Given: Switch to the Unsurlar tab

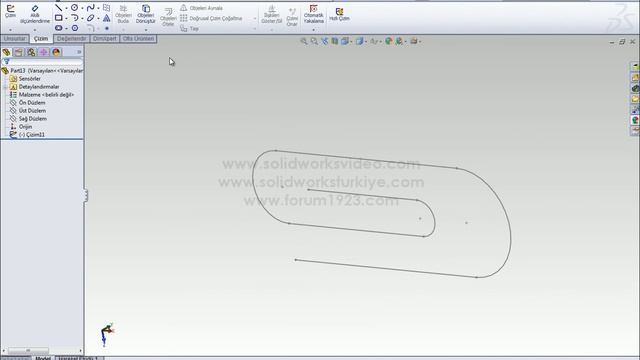Looking at the screenshot, I should pos(15,39).
